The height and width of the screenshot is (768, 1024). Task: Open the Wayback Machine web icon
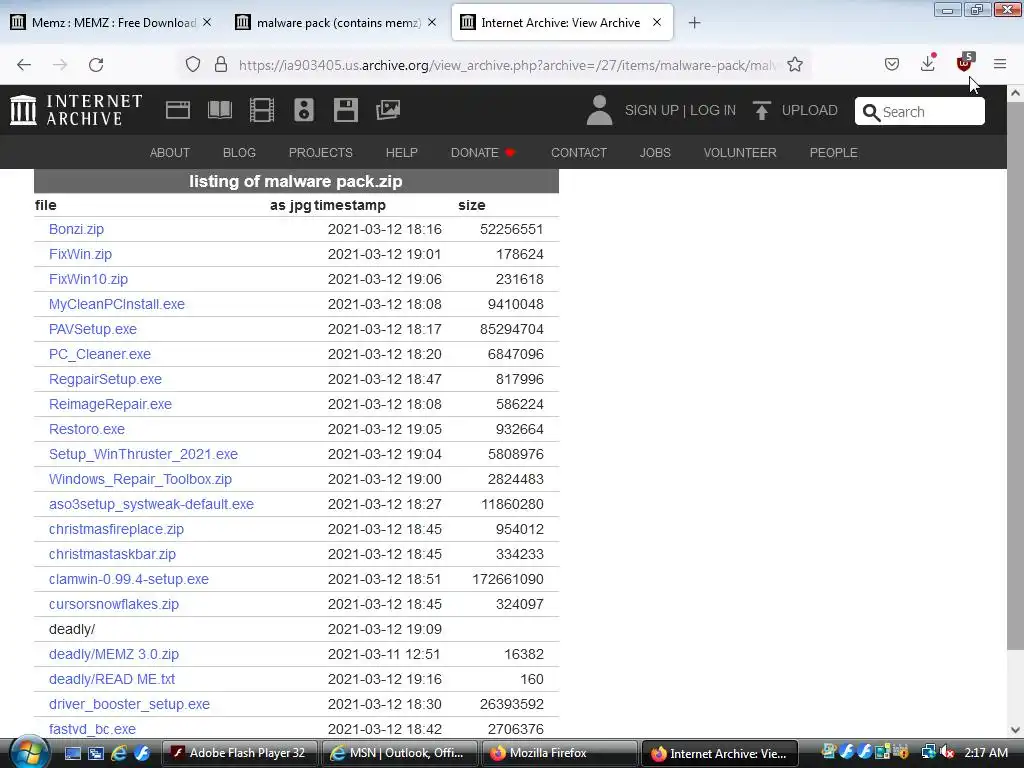(178, 110)
